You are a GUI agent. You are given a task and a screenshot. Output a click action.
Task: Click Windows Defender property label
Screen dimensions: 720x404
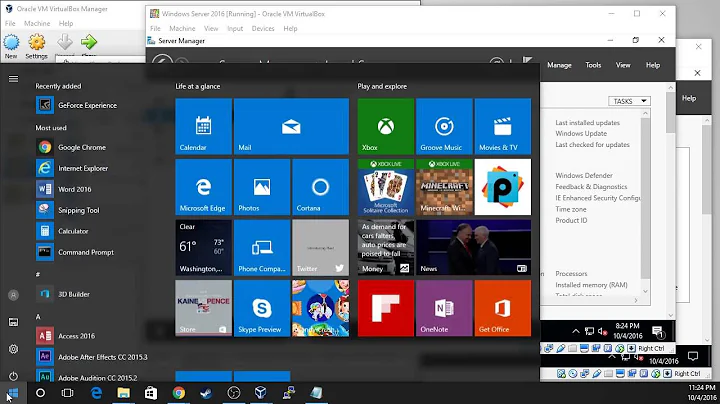click(x=584, y=175)
